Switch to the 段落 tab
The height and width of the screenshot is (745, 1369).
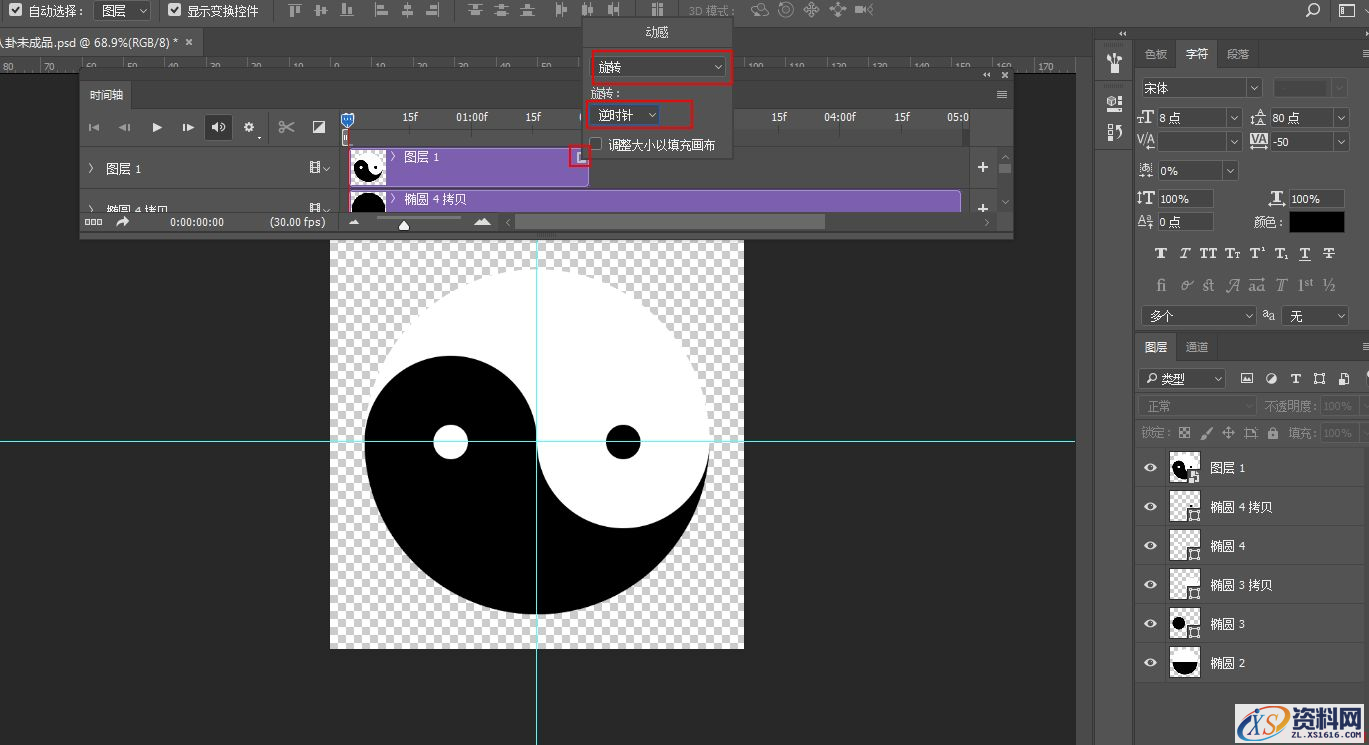click(x=1237, y=54)
